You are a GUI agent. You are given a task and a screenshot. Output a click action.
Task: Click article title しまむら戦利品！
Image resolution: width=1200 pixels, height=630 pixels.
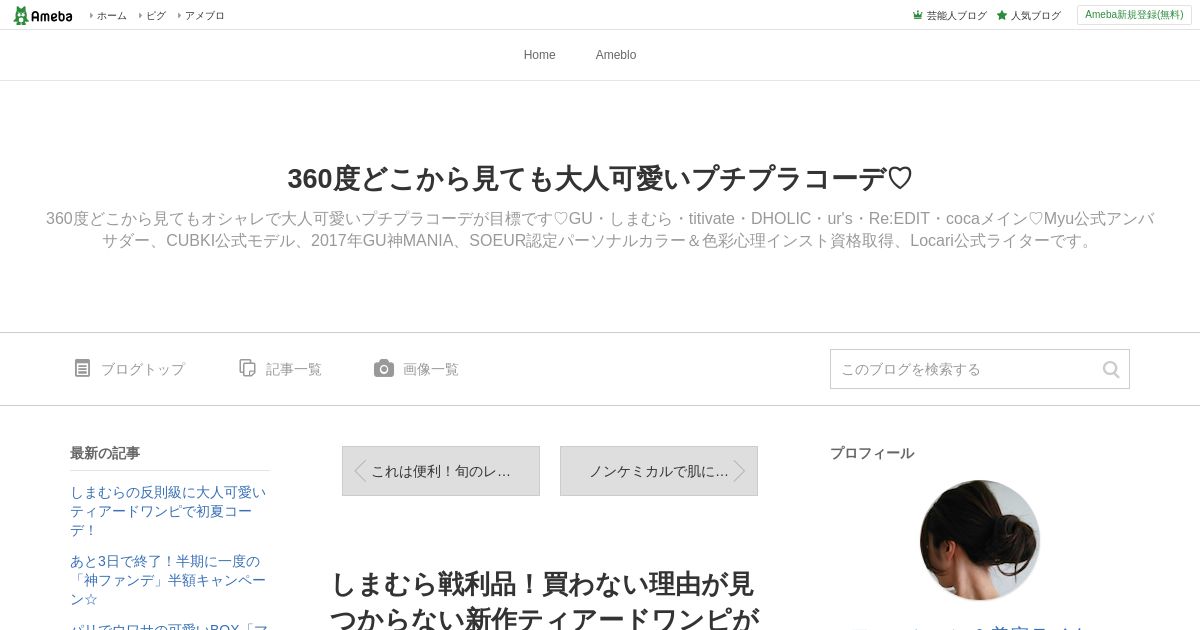pyautogui.click(x=544, y=600)
